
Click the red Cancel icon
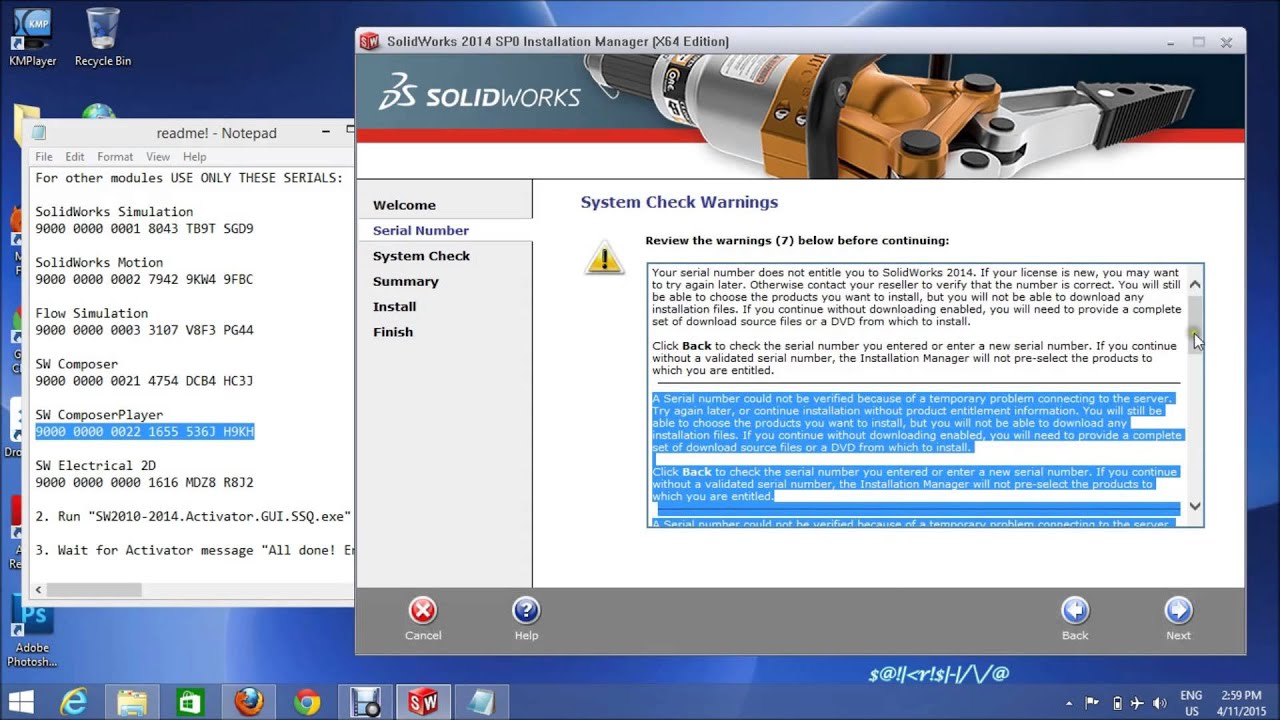pyautogui.click(x=423, y=611)
